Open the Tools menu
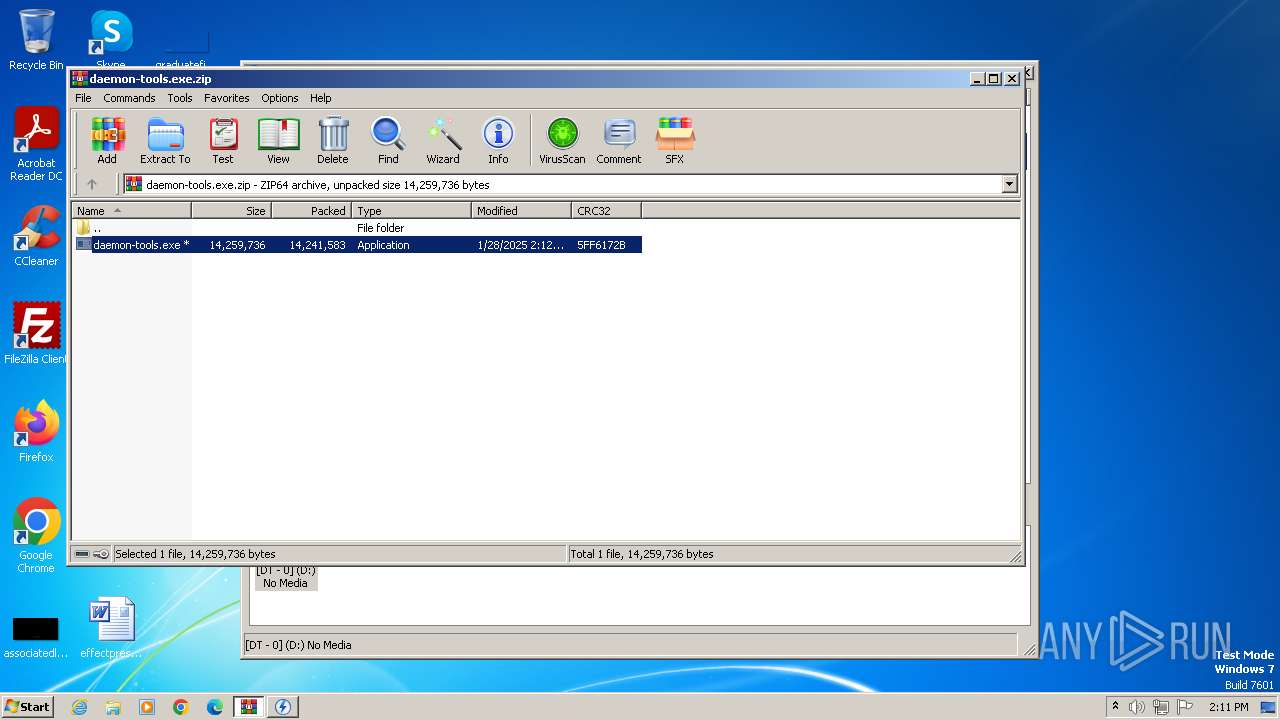Image resolution: width=1280 pixels, height=720 pixels. click(180, 98)
